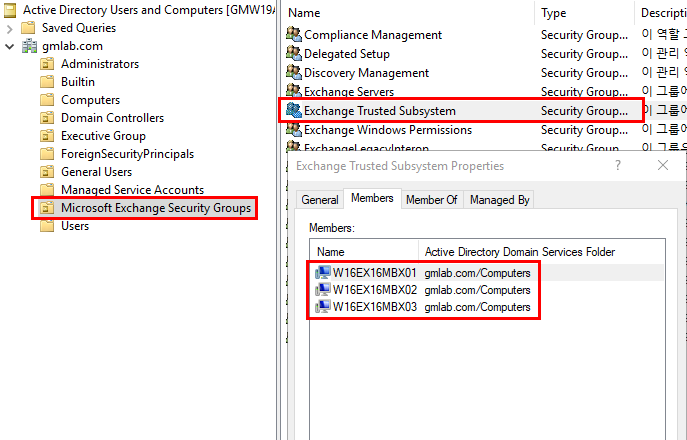Click the Executive Group OU icon

(x=47, y=136)
